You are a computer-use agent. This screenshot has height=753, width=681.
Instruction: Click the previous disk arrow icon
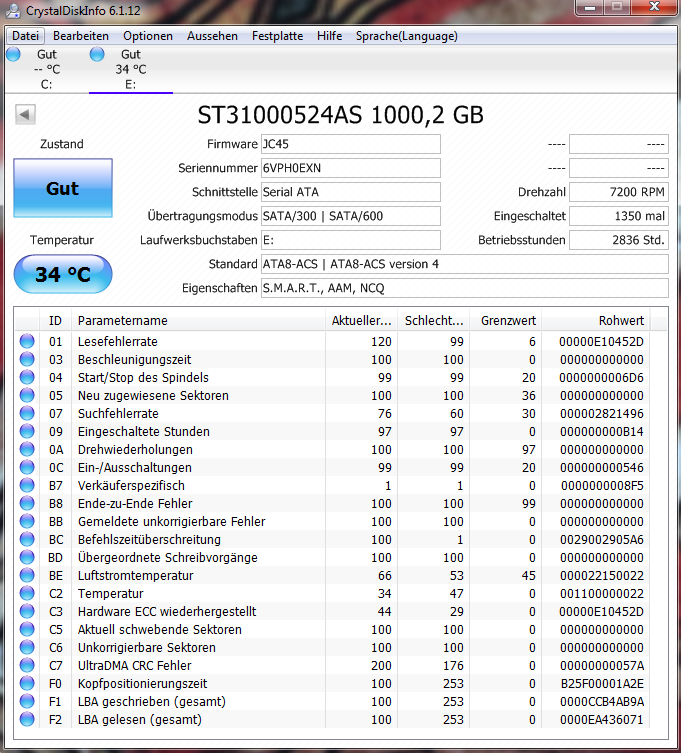pos(25,115)
